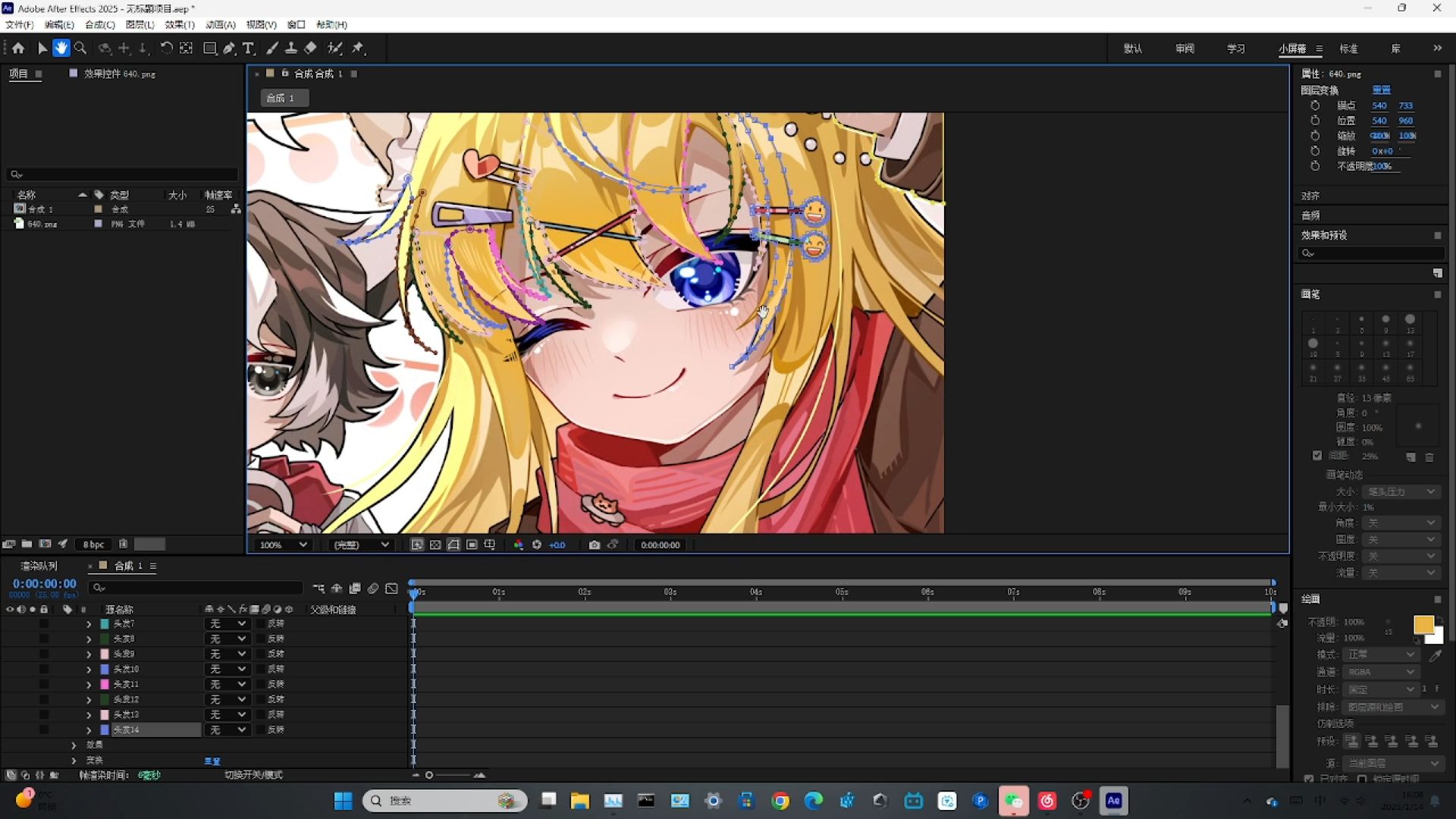The image size is (1456, 819).
Task: Select the Rectangle shape tool
Action: [x=210, y=48]
